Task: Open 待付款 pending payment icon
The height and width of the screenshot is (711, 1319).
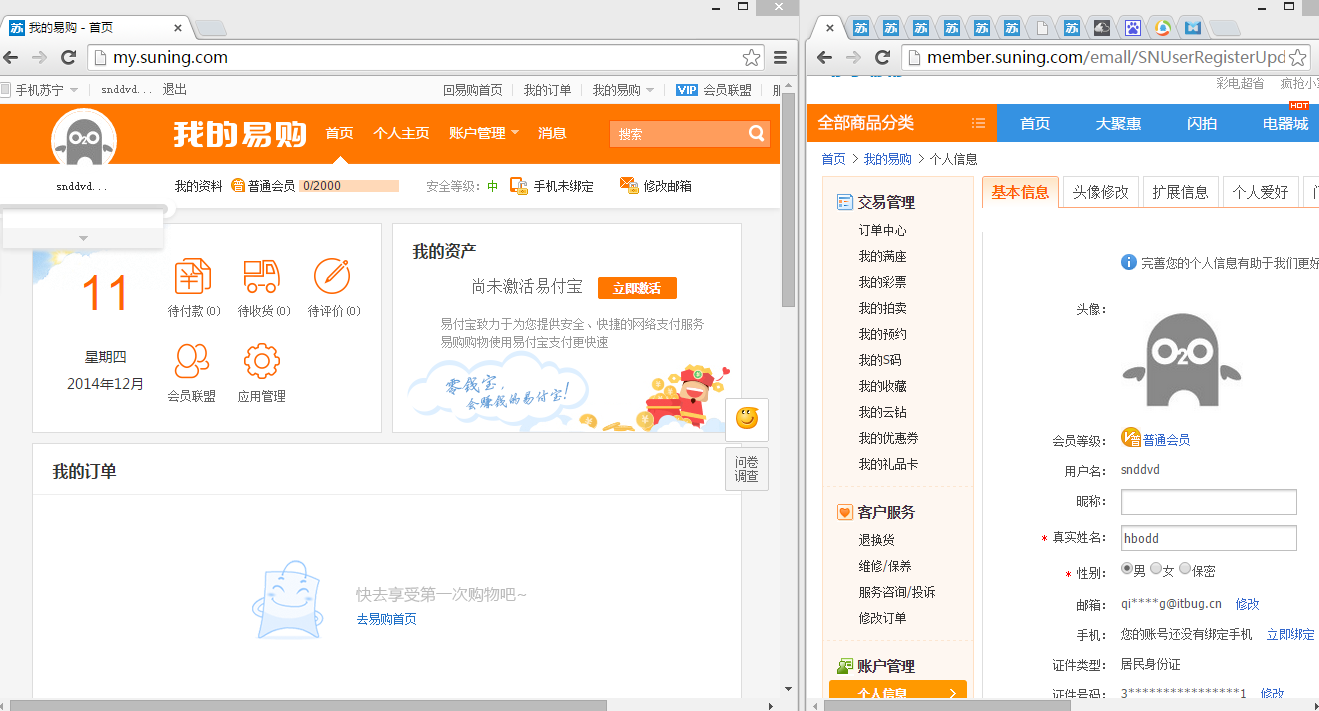Action: point(193,276)
